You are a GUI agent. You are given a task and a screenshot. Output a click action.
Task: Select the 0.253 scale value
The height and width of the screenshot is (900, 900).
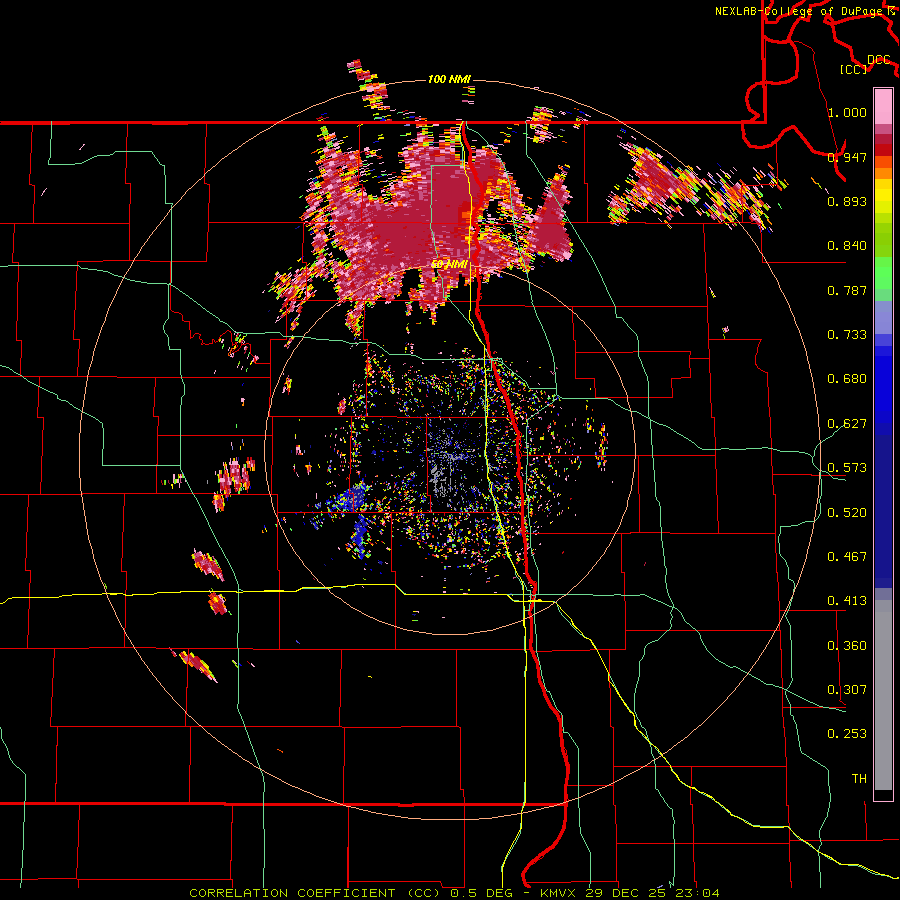coord(847,734)
